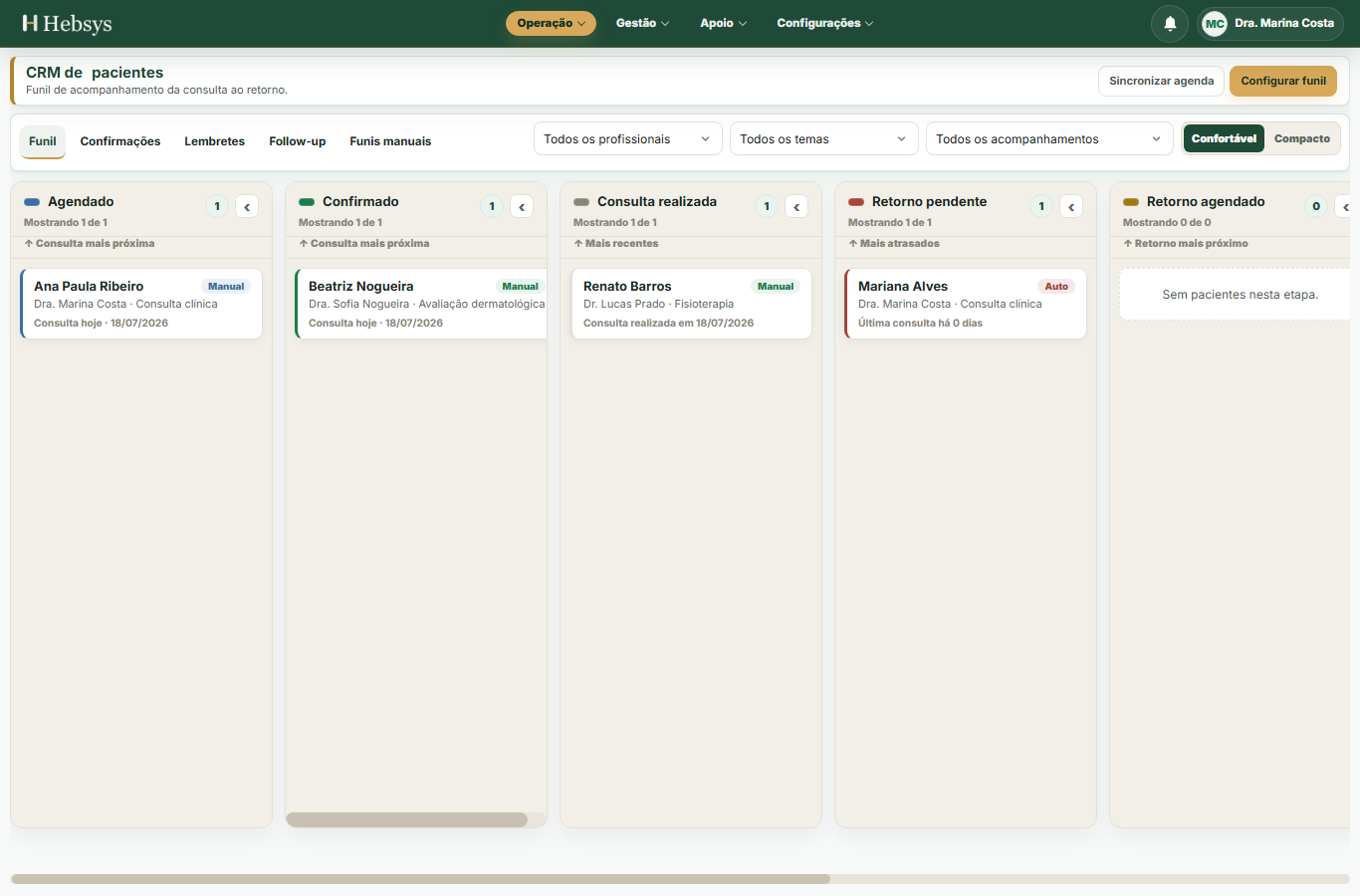
Task: Click Manual tag on Renato Barros
Action: pos(776,287)
